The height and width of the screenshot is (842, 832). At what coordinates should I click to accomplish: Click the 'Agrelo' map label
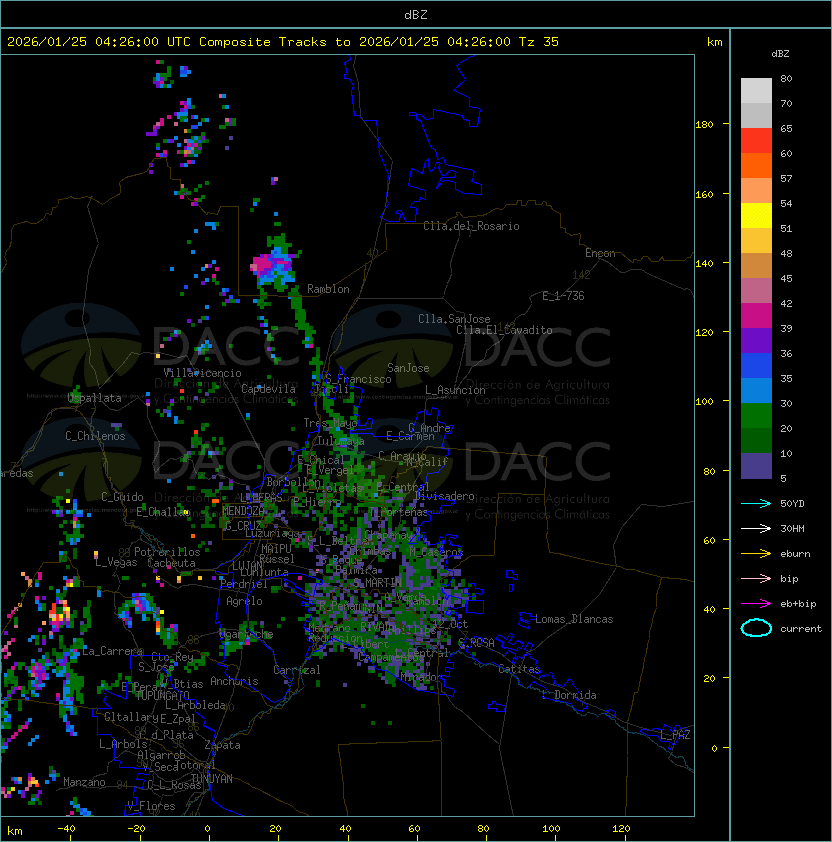pos(244,601)
